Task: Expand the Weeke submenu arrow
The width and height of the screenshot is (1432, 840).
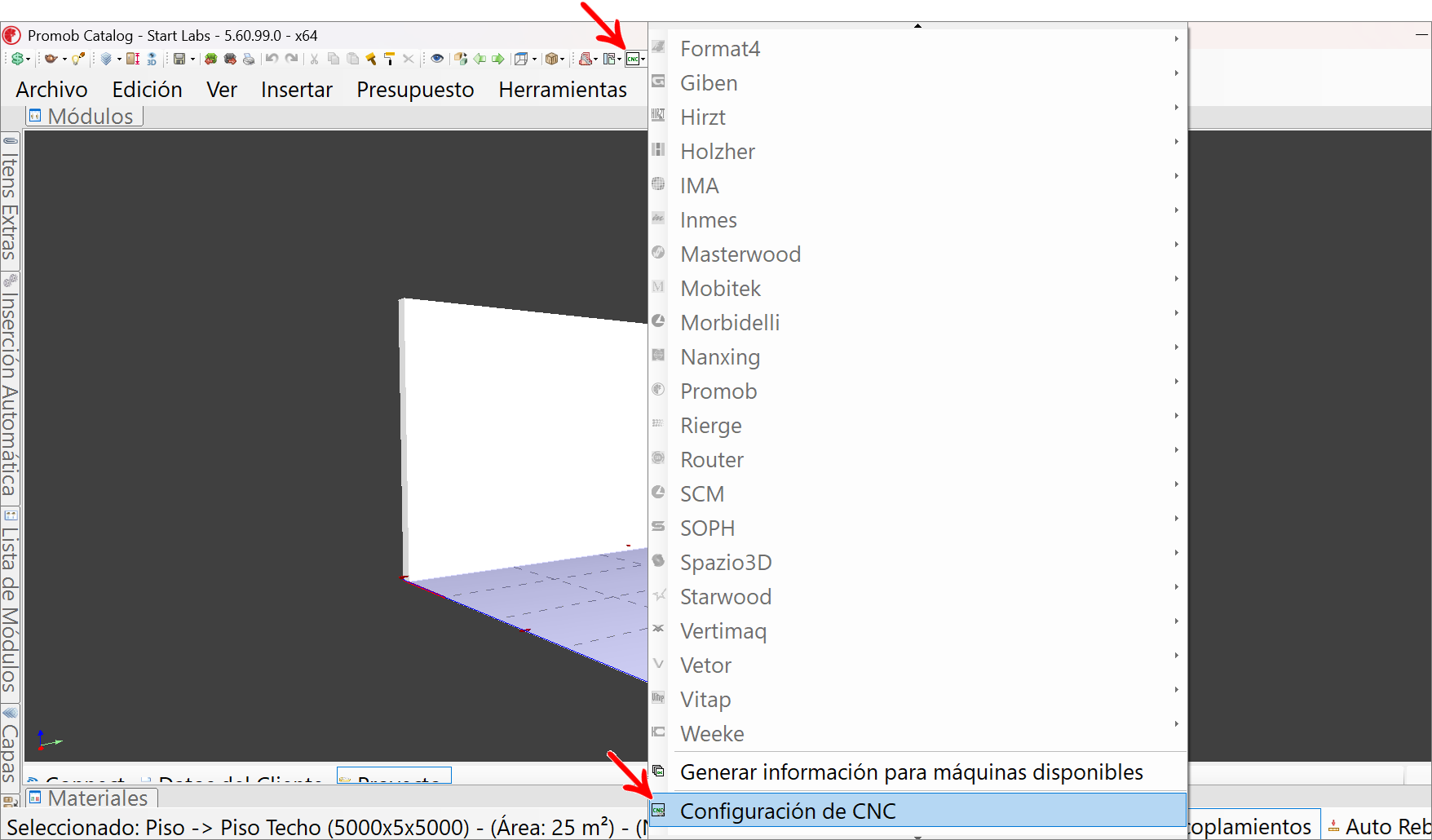Action: [1176, 723]
